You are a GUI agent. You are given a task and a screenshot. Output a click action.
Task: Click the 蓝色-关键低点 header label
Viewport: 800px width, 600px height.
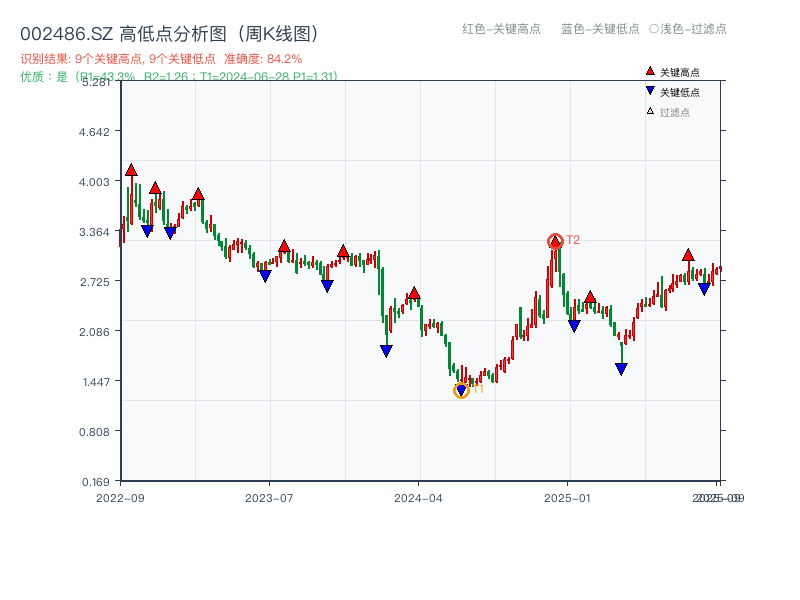(600, 29)
